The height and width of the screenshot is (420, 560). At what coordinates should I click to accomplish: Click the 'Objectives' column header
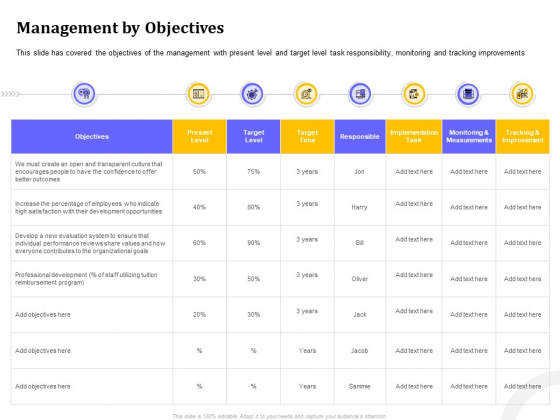click(x=92, y=136)
